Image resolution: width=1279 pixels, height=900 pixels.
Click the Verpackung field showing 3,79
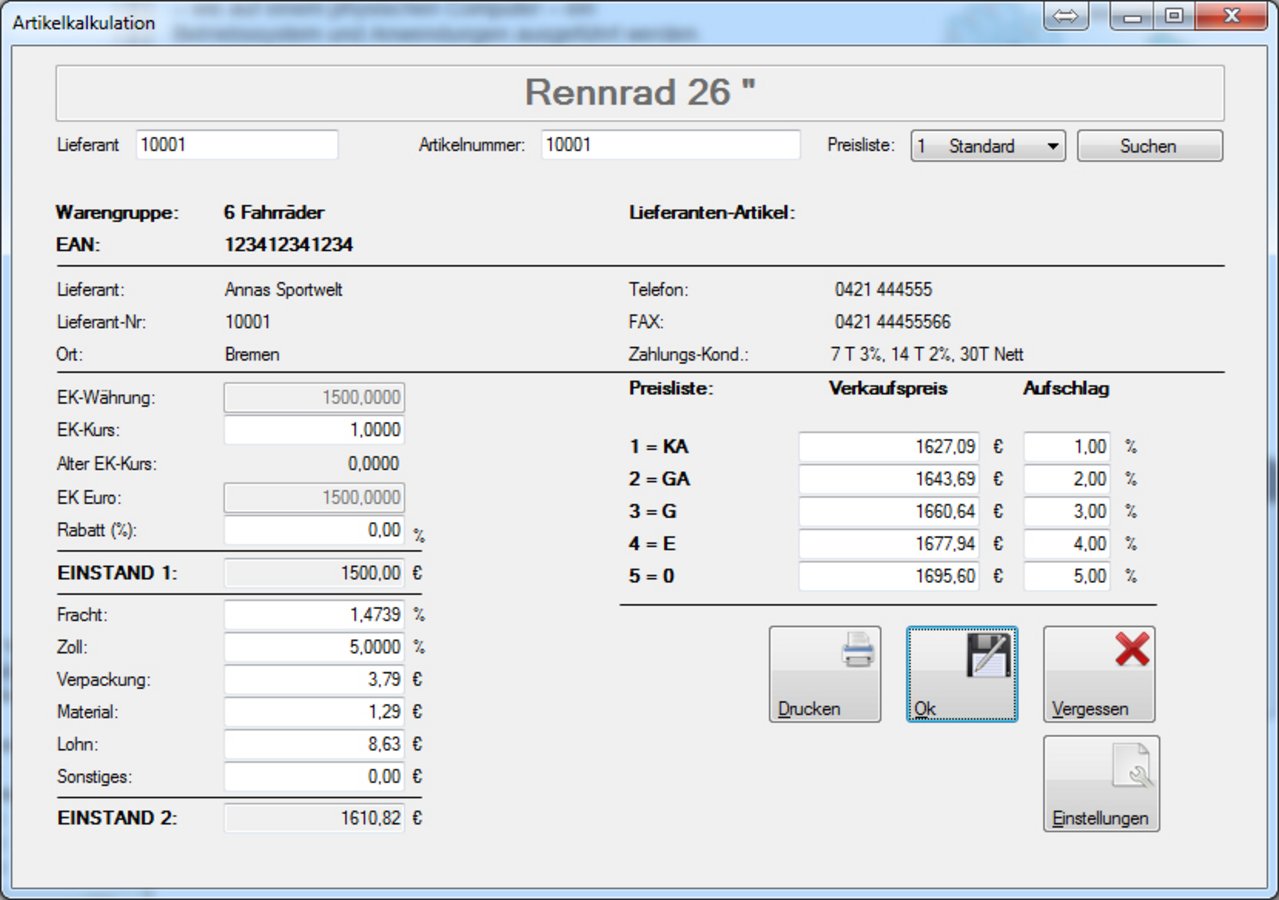tap(314, 680)
